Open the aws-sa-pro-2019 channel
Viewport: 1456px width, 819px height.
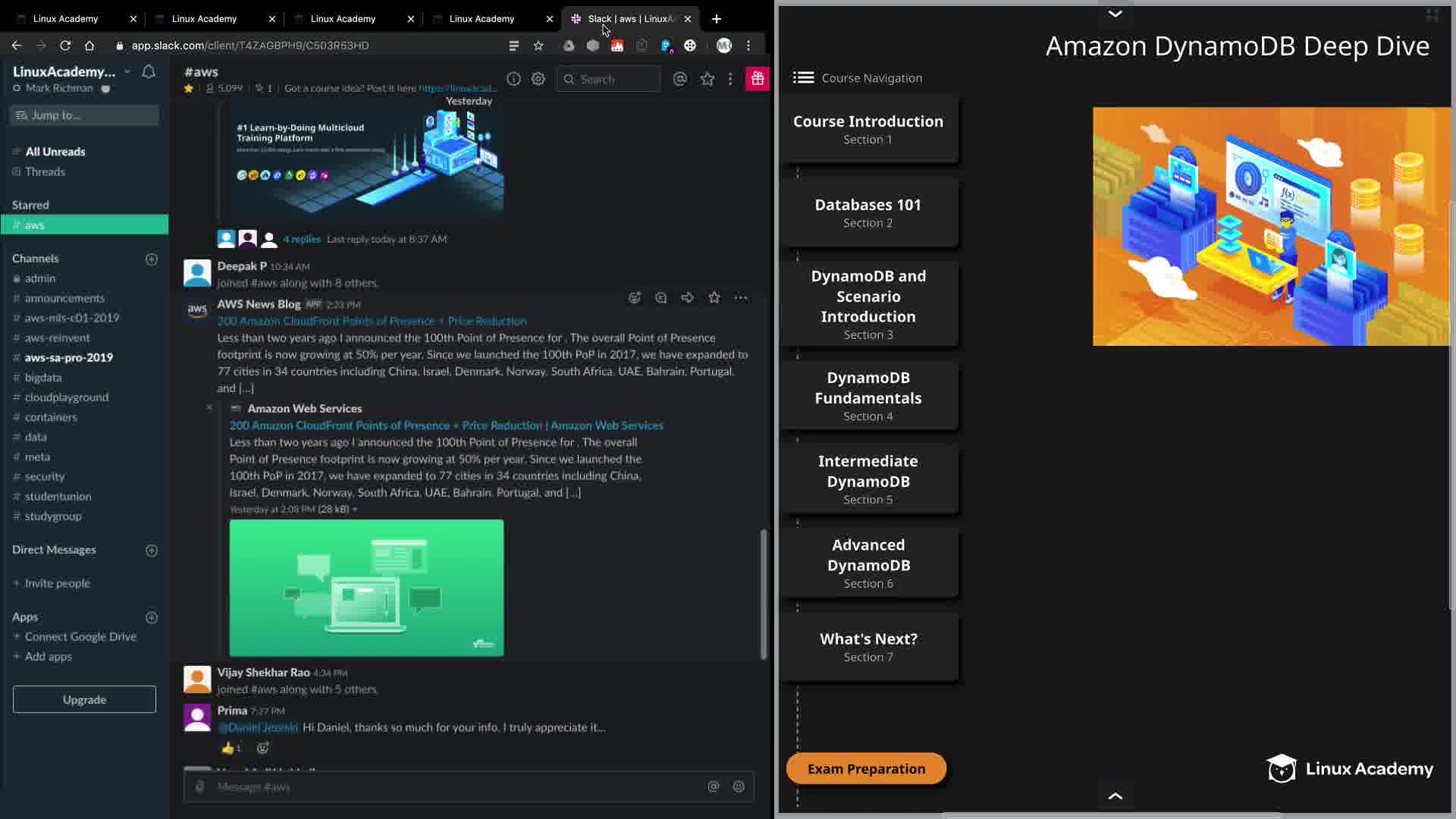coord(69,357)
